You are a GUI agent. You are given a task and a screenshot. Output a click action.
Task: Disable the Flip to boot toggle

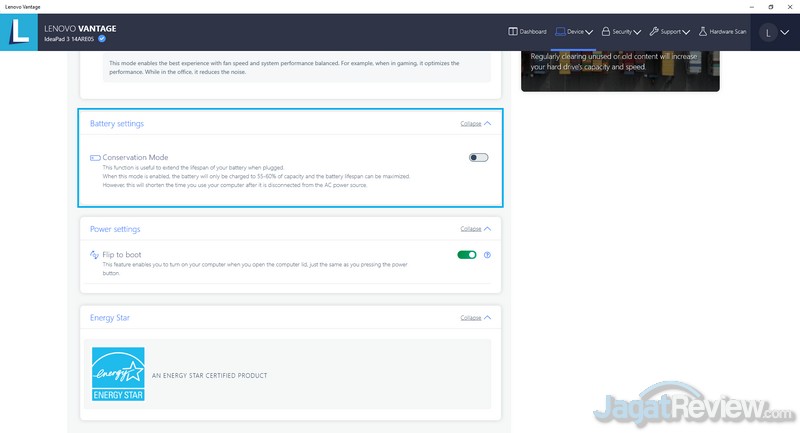(467, 255)
